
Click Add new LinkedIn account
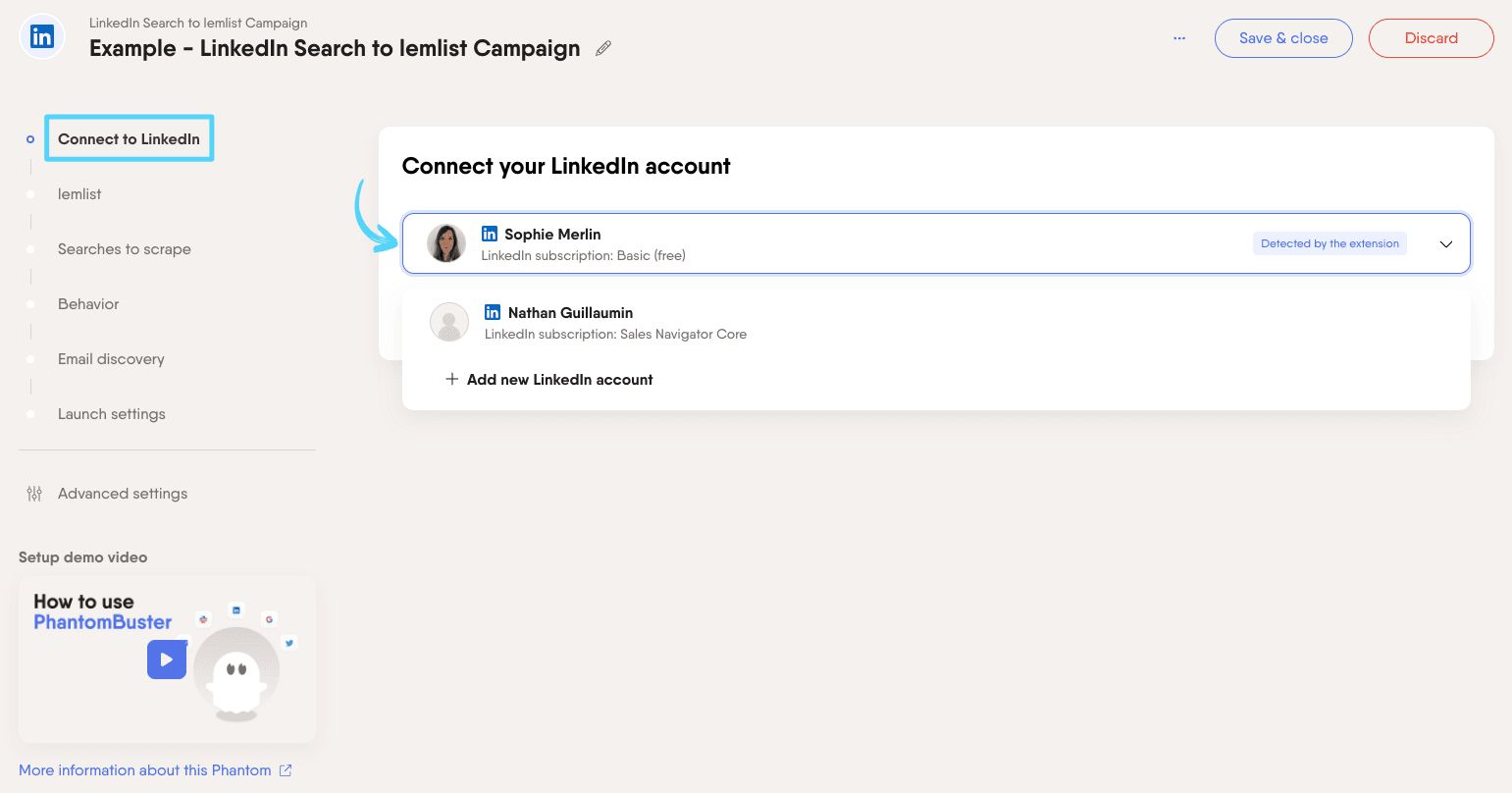tap(559, 380)
